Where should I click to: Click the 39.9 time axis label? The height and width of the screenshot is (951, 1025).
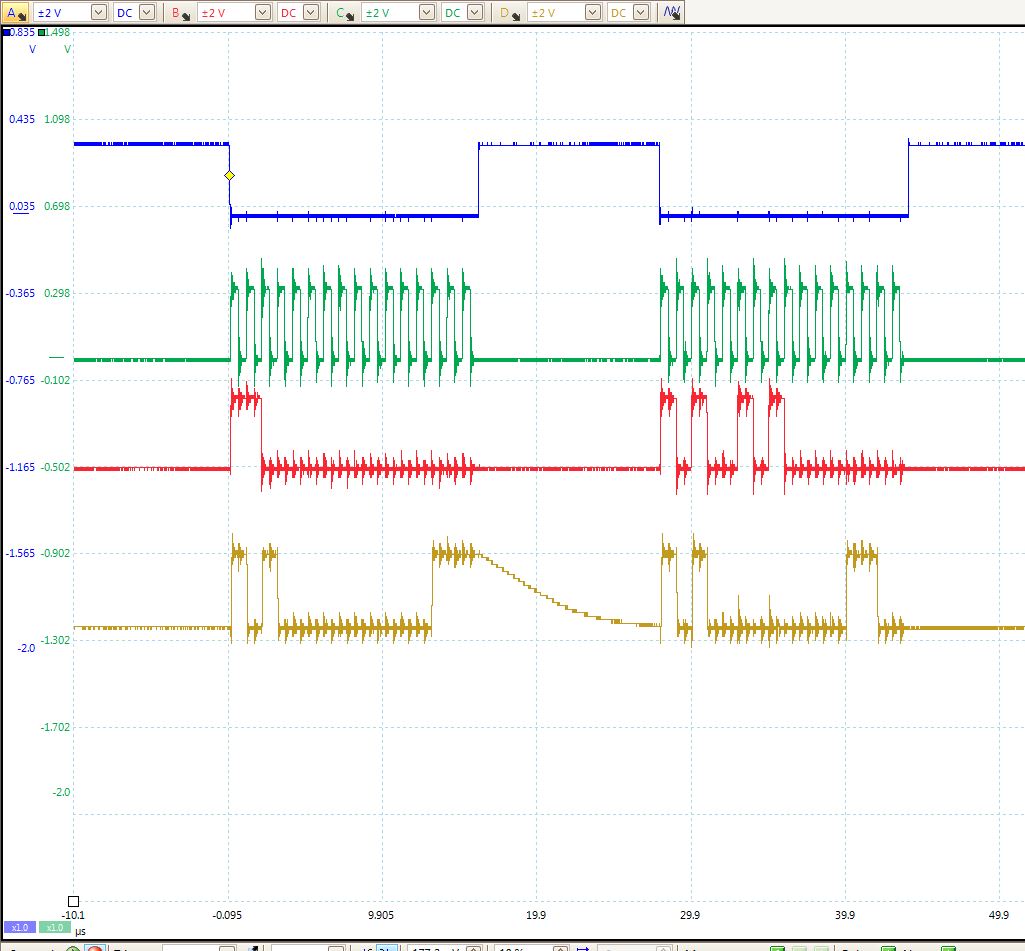point(845,915)
